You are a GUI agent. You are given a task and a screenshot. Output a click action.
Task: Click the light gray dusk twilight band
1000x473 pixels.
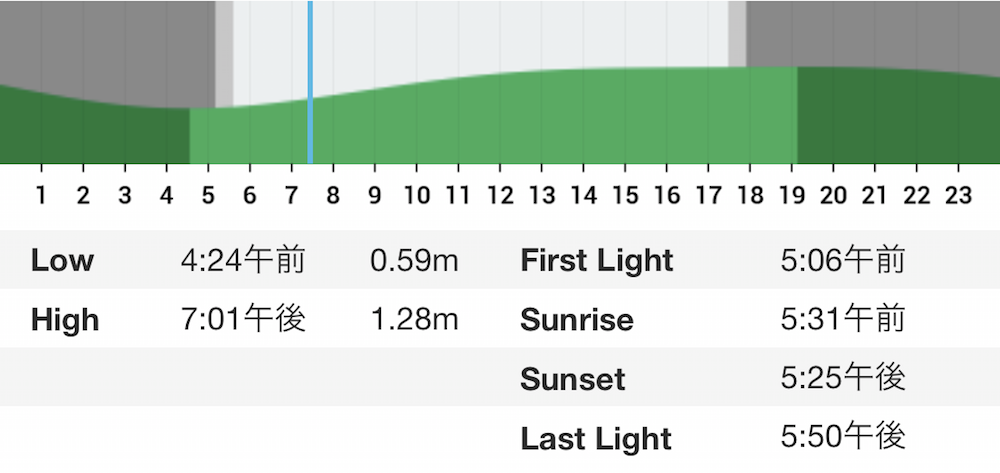tap(737, 33)
